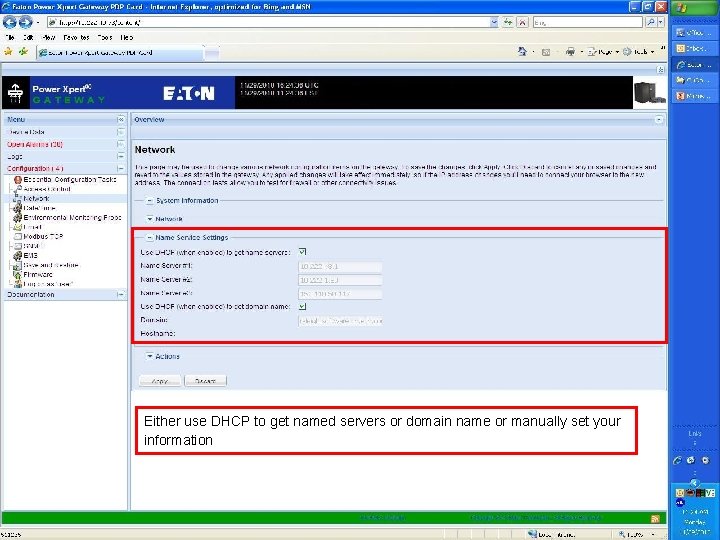Collapse the Menu panel with double-arrow button
This screenshot has width=720, height=540.
pos(121,119)
